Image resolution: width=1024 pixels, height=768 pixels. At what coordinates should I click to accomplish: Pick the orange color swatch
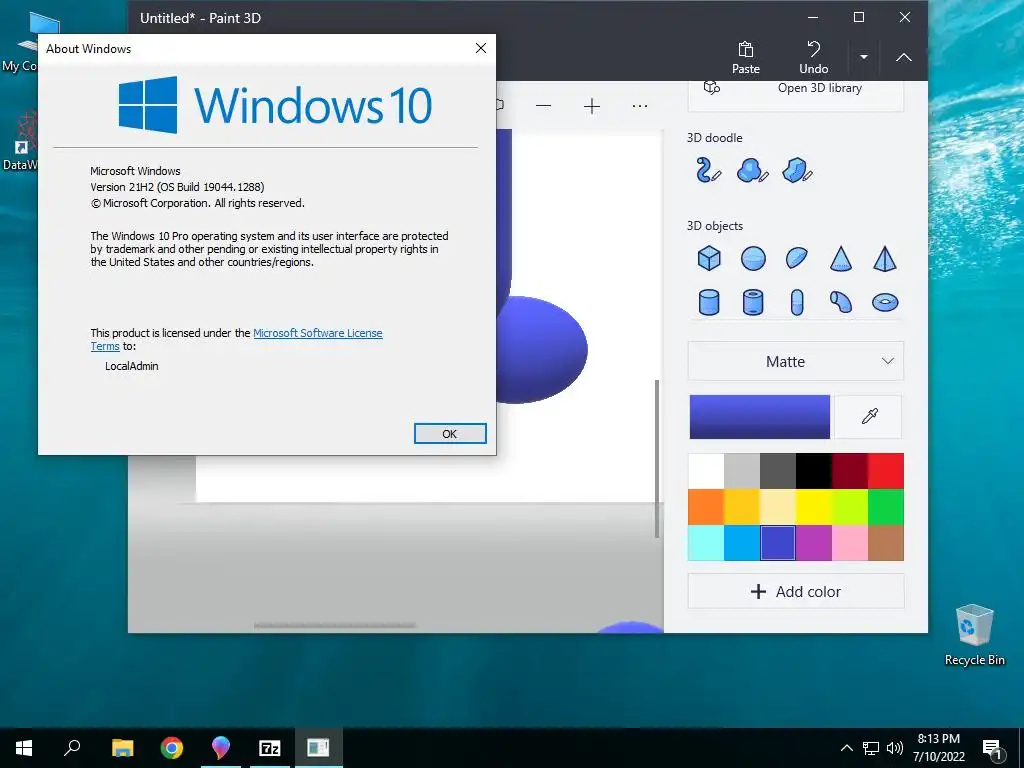tap(706, 507)
